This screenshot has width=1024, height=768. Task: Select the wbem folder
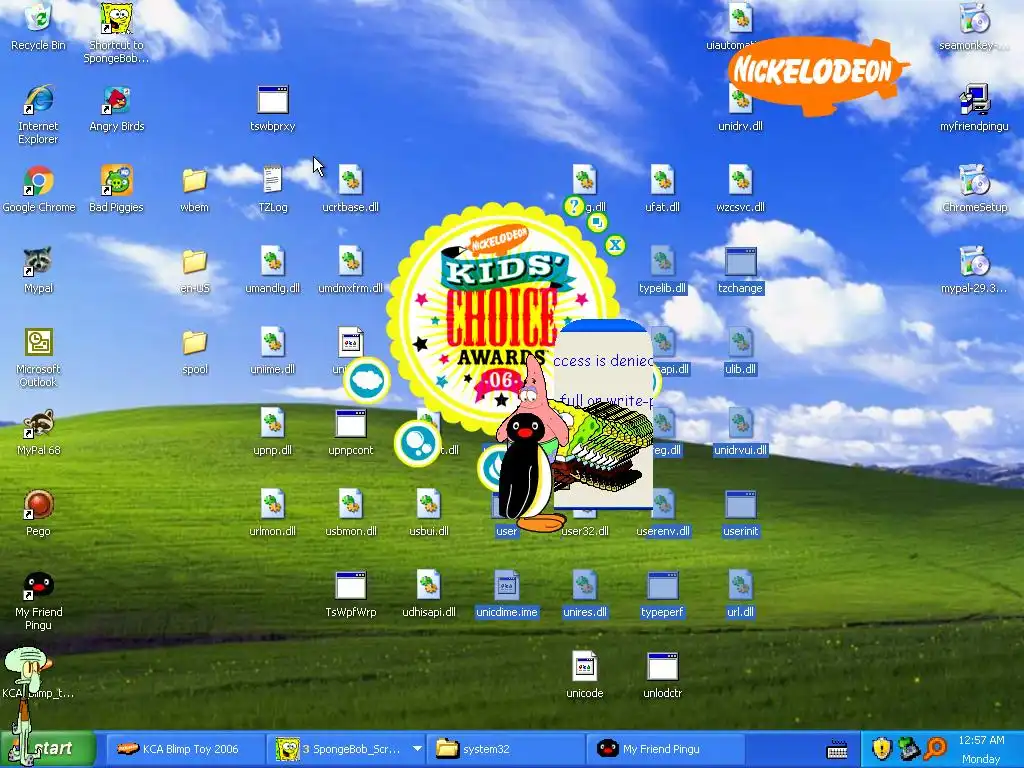click(195, 189)
